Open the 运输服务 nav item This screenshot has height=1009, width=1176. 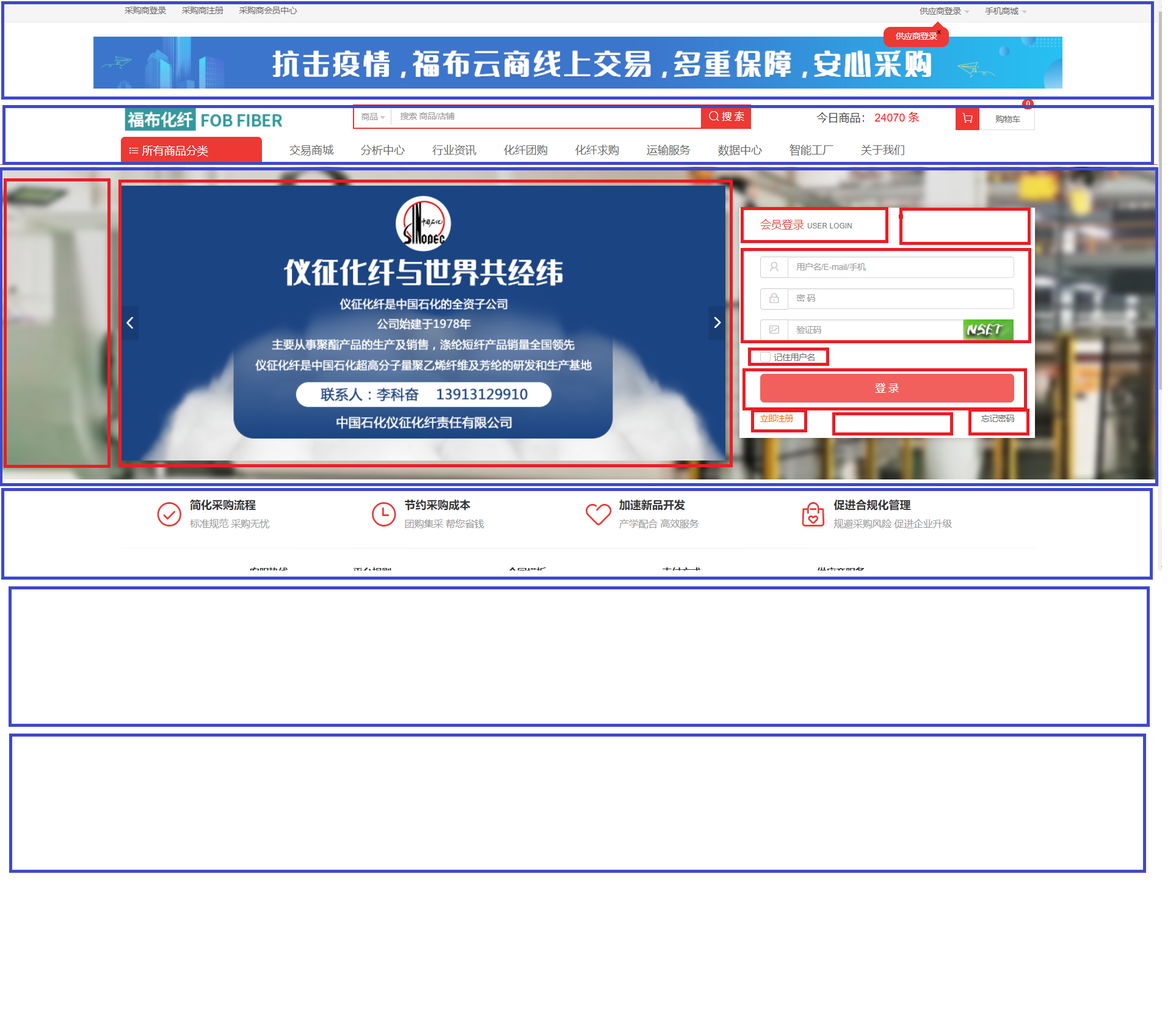click(669, 150)
